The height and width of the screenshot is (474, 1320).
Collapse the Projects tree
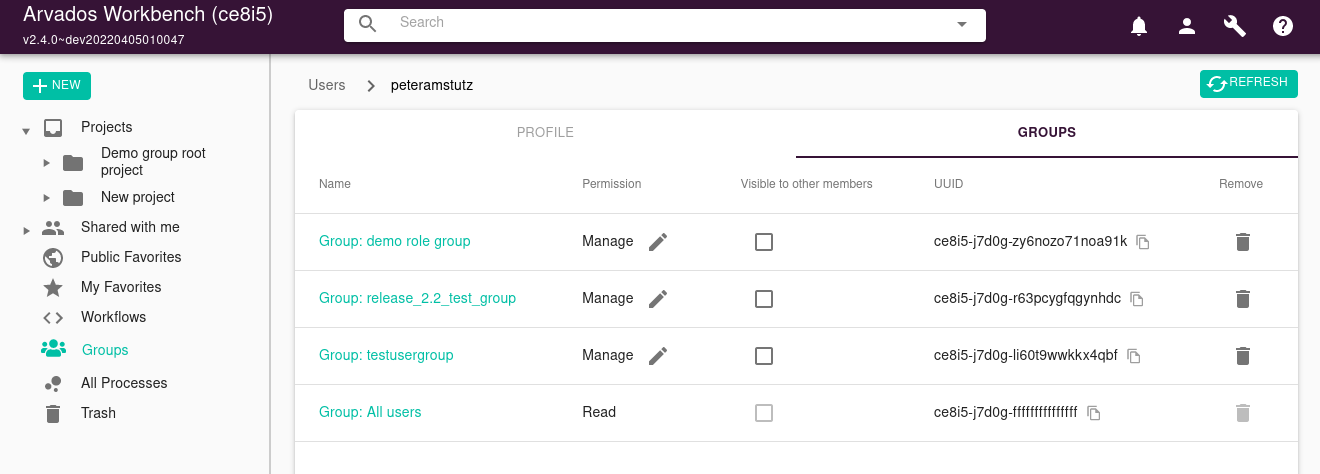coord(26,129)
